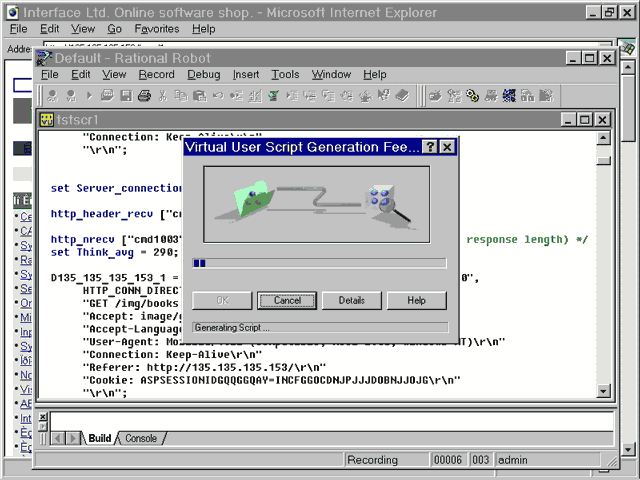Viewport: 640px width, 480px height.
Task: Click the tab scroll right arrow beside Build
Action: 73,438
